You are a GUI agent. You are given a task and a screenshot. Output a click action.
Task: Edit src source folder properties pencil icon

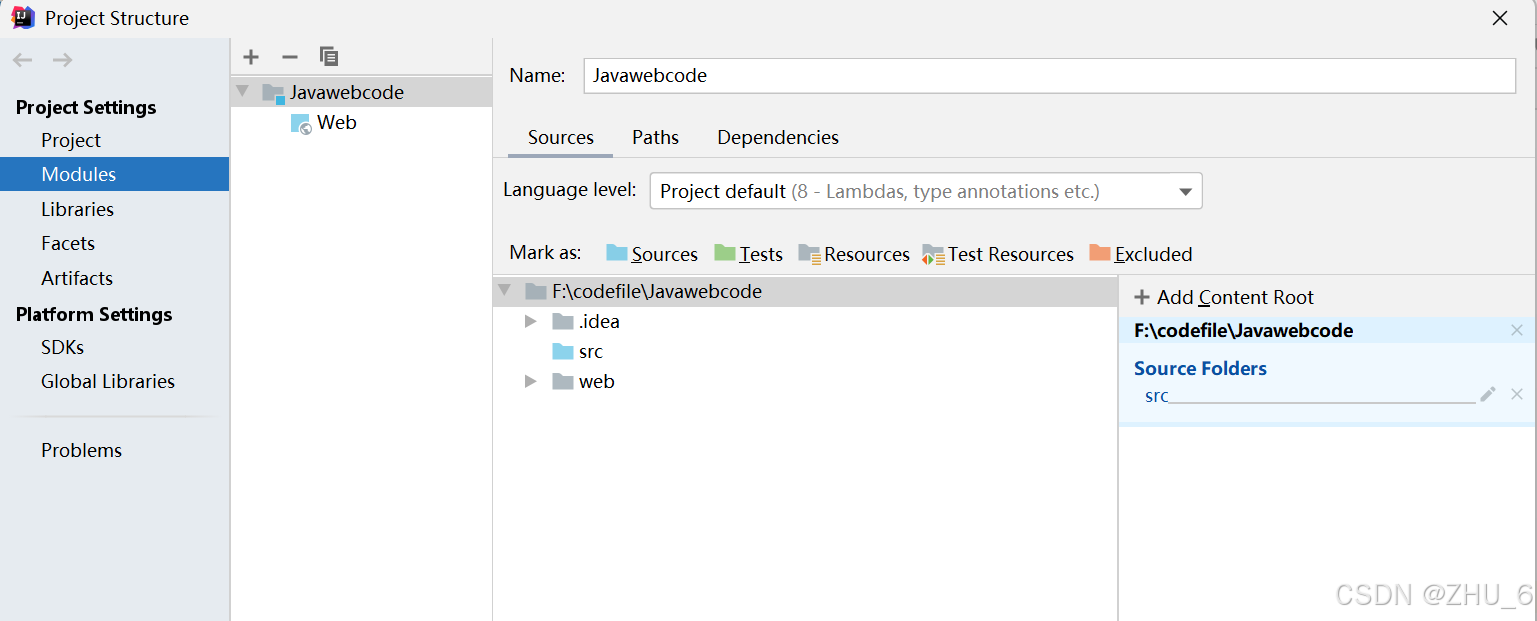[x=1488, y=394]
